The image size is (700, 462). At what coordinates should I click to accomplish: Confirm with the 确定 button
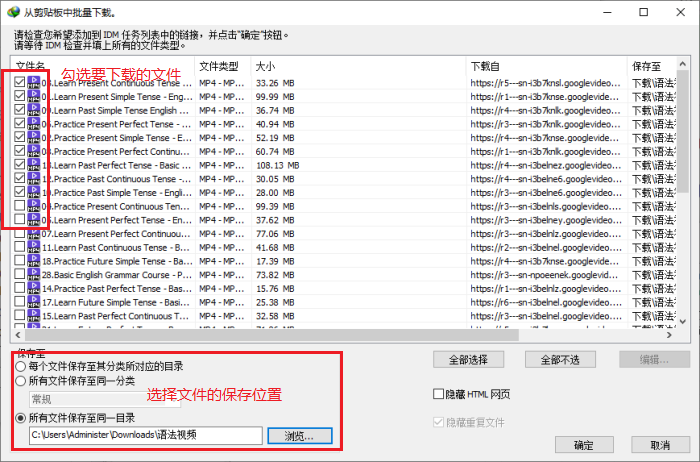point(584,445)
